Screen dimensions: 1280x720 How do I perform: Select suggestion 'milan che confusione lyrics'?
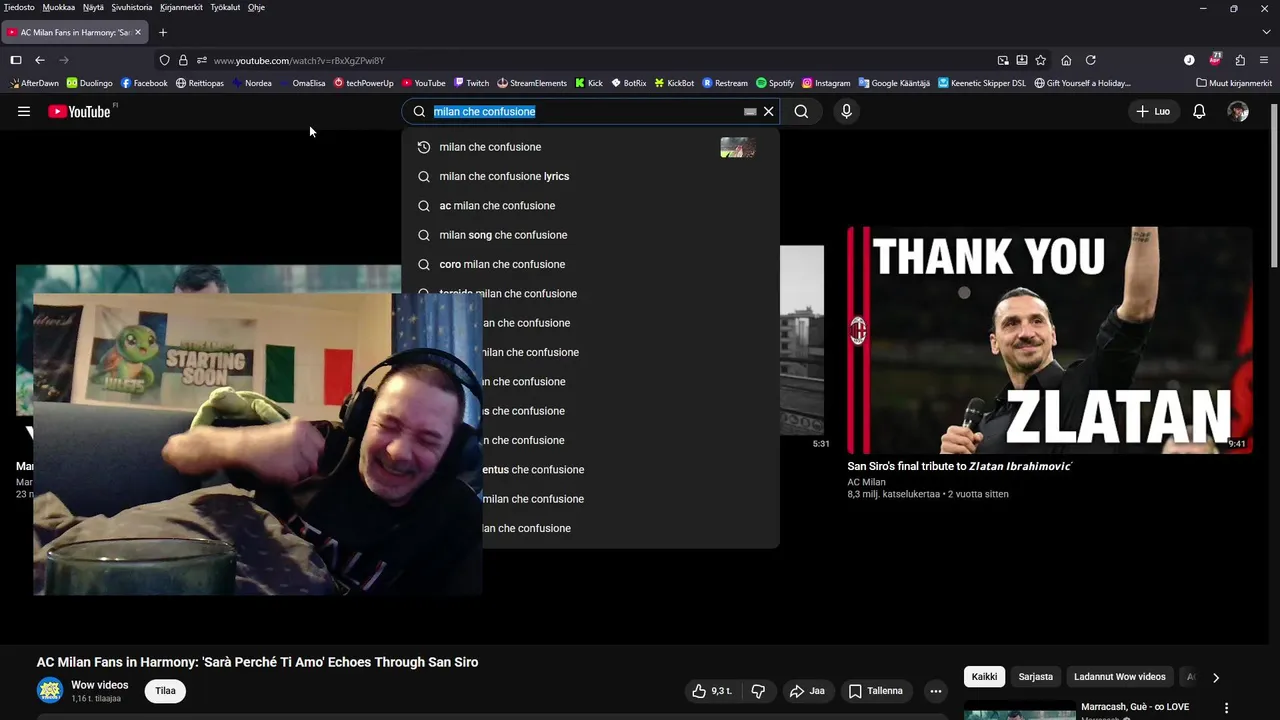(x=590, y=176)
